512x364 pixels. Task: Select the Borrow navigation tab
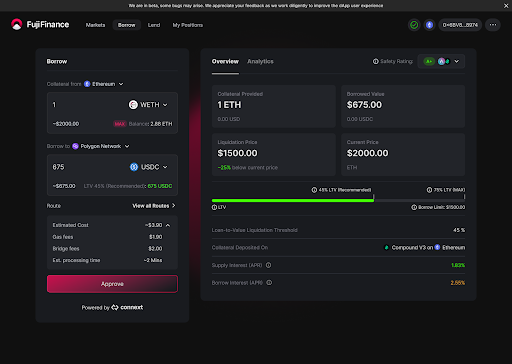click(x=127, y=25)
